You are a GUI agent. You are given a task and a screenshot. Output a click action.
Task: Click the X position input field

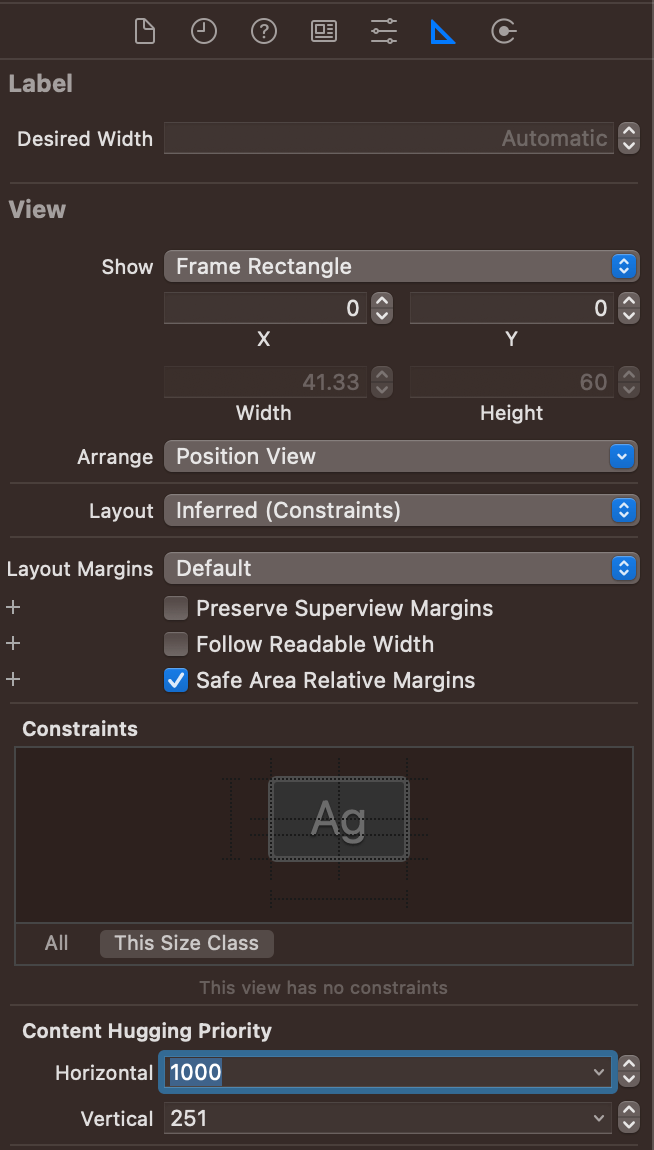click(x=265, y=309)
